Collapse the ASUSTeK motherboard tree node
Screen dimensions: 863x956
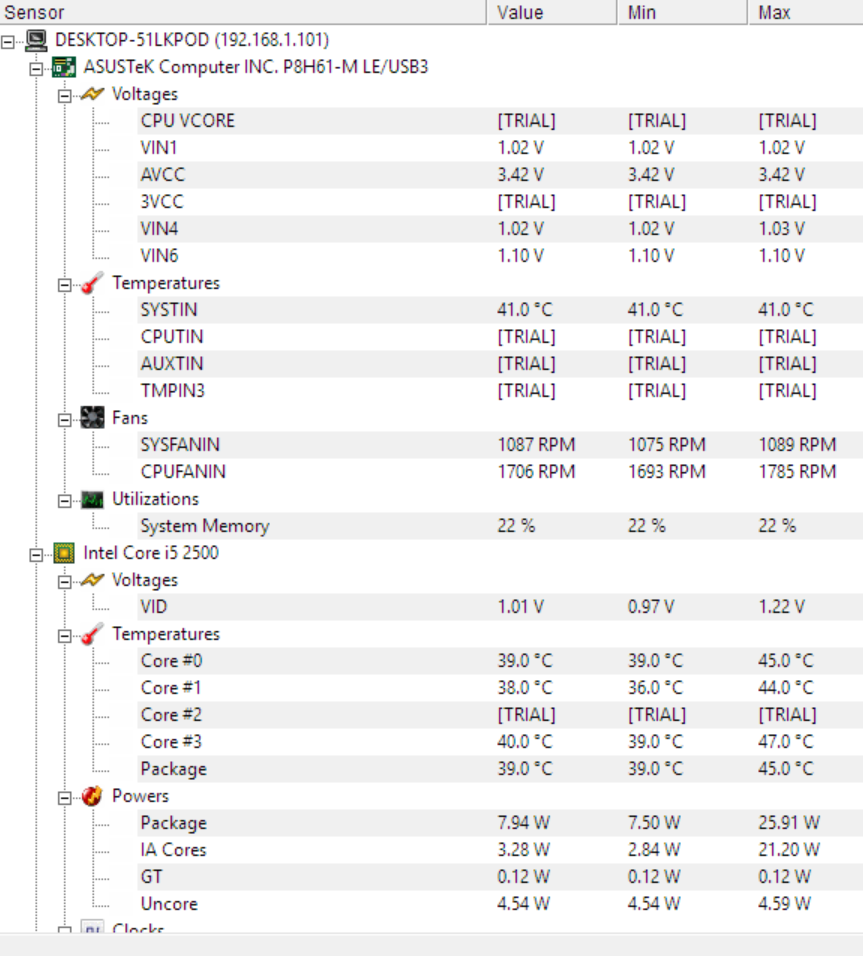pyautogui.click(x=37, y=69)
